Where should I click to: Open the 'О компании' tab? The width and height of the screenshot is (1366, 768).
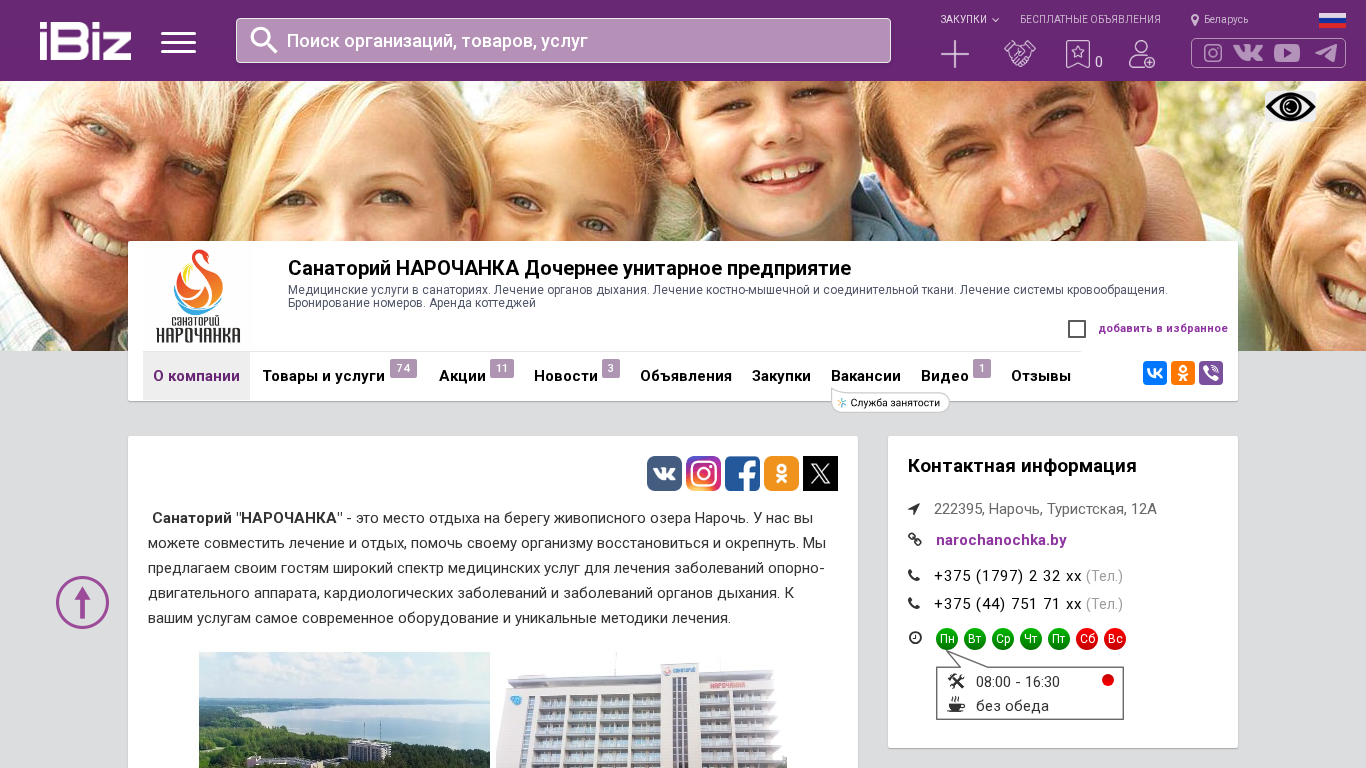[196, 376]
